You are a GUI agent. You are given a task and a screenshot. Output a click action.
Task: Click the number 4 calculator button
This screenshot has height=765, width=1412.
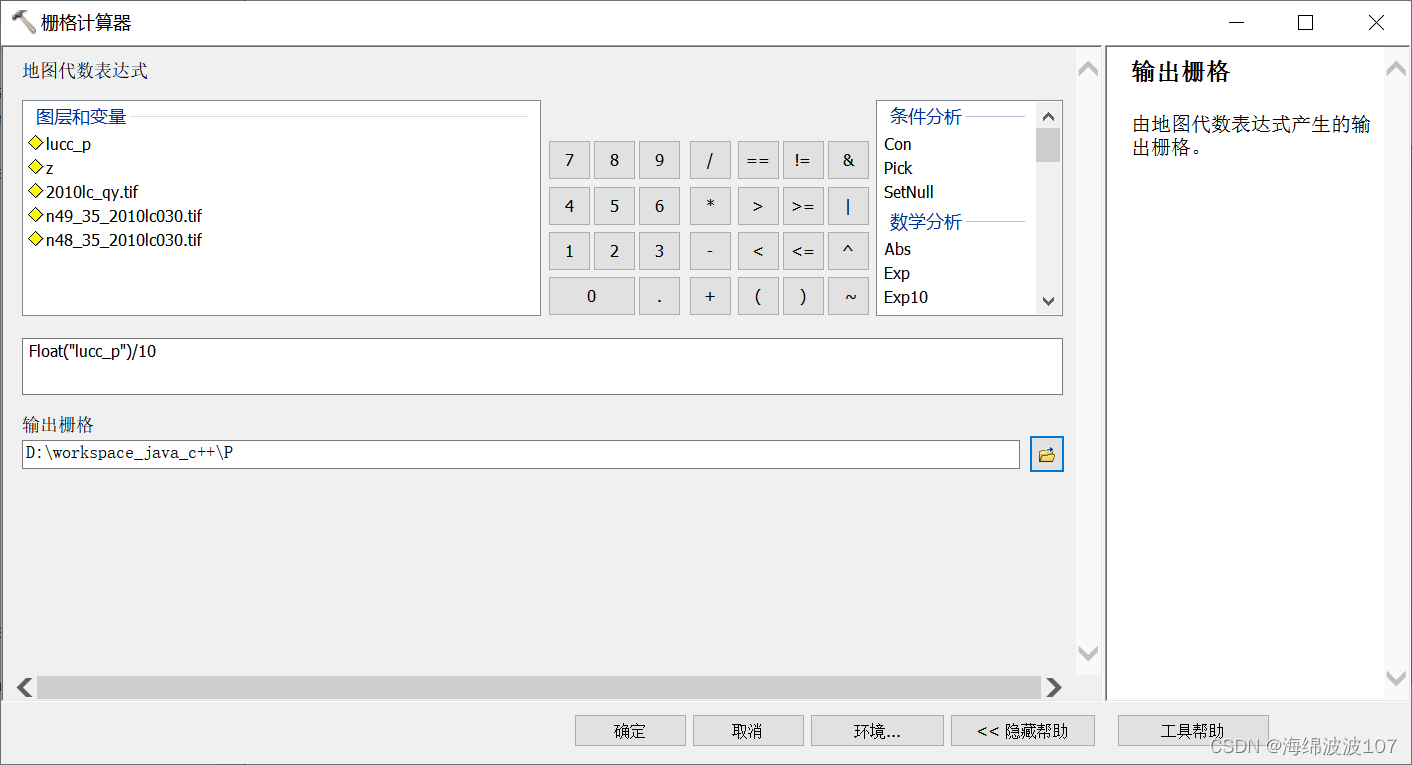coord(569,206)
